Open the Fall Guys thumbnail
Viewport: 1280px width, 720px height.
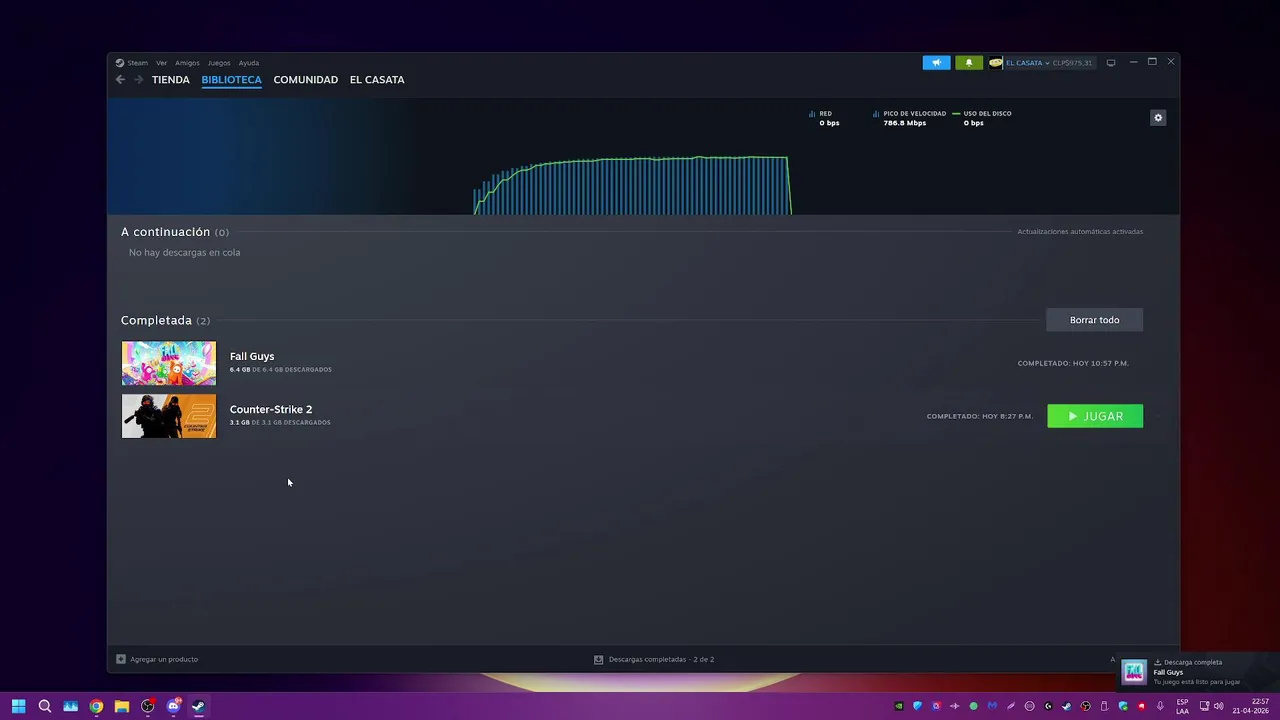168,363
